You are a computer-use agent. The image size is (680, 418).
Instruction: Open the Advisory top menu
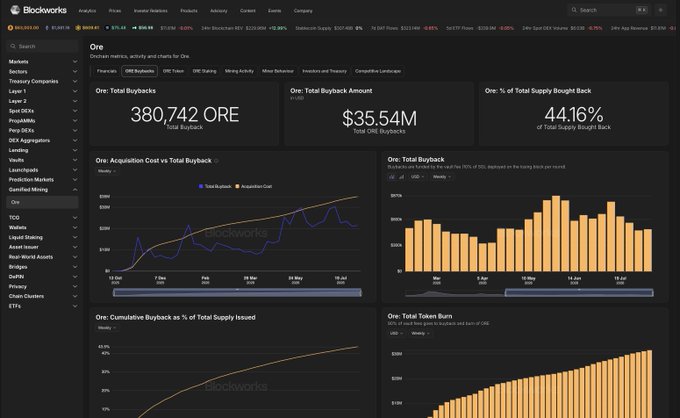tap(219, 10)
